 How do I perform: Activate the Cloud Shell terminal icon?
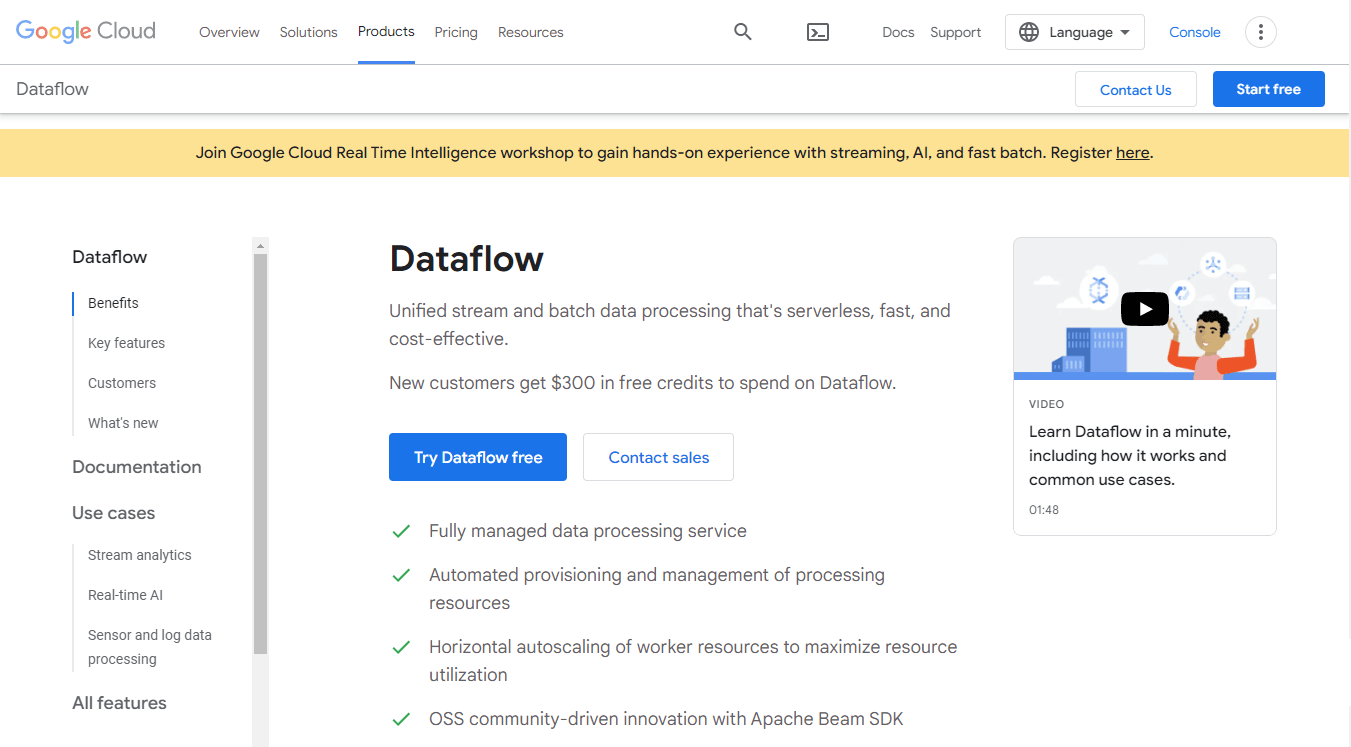[818, 31]
